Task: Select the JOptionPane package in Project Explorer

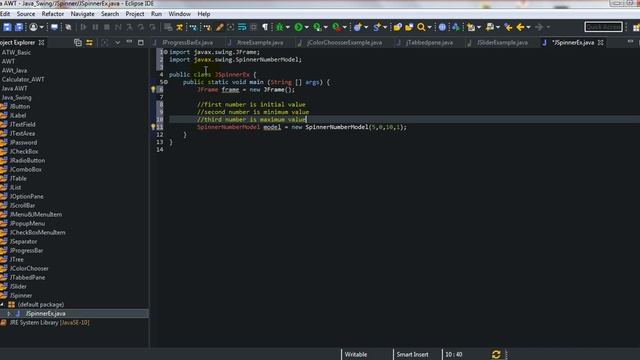Action: [27, 196]
